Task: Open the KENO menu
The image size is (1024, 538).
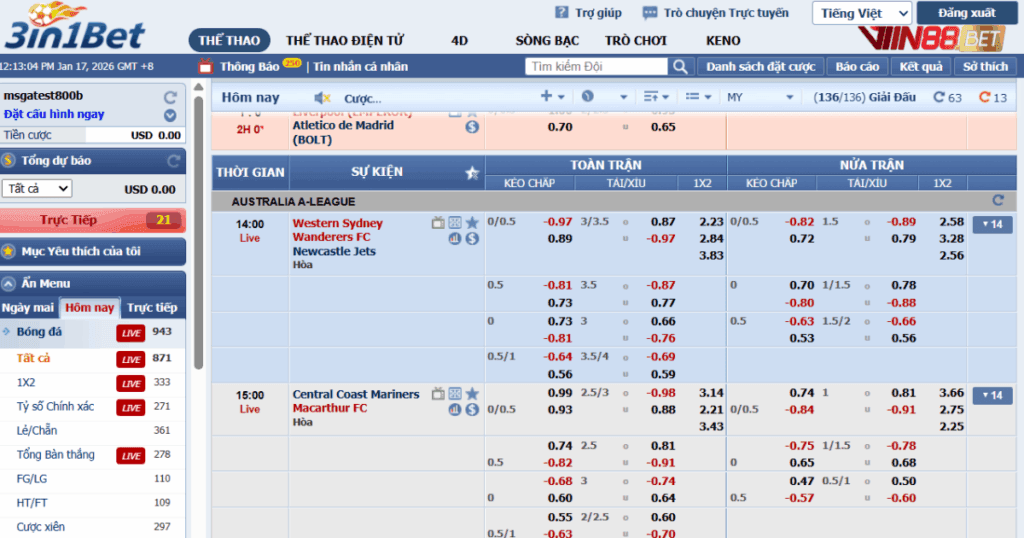Action: coord(723,40)
